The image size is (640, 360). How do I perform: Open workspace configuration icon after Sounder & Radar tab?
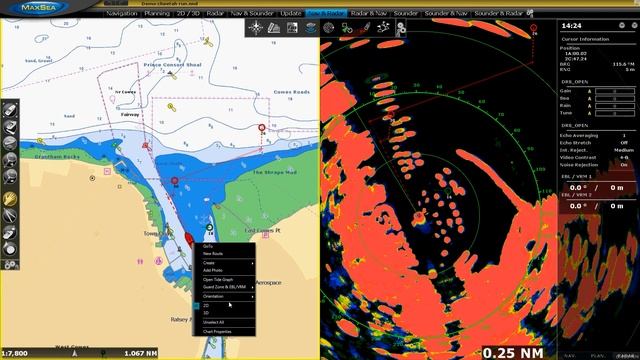pos(530,13)
